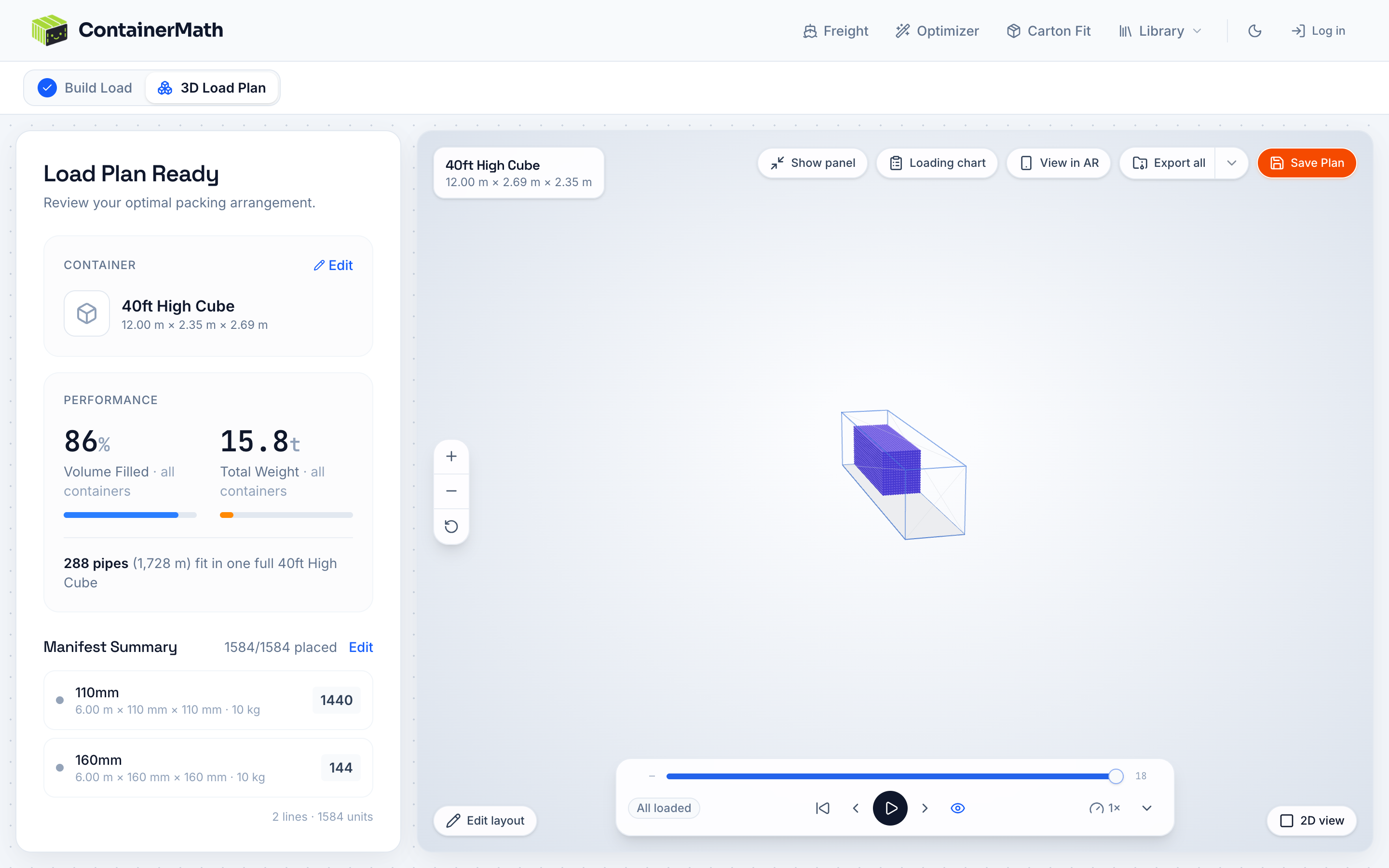Open the Freight page
Screen dimensions: 1389x868
click(835, 31)
